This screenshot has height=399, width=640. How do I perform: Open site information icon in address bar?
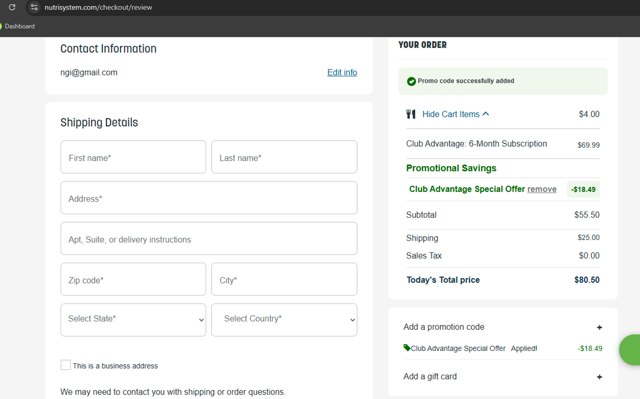34,7
